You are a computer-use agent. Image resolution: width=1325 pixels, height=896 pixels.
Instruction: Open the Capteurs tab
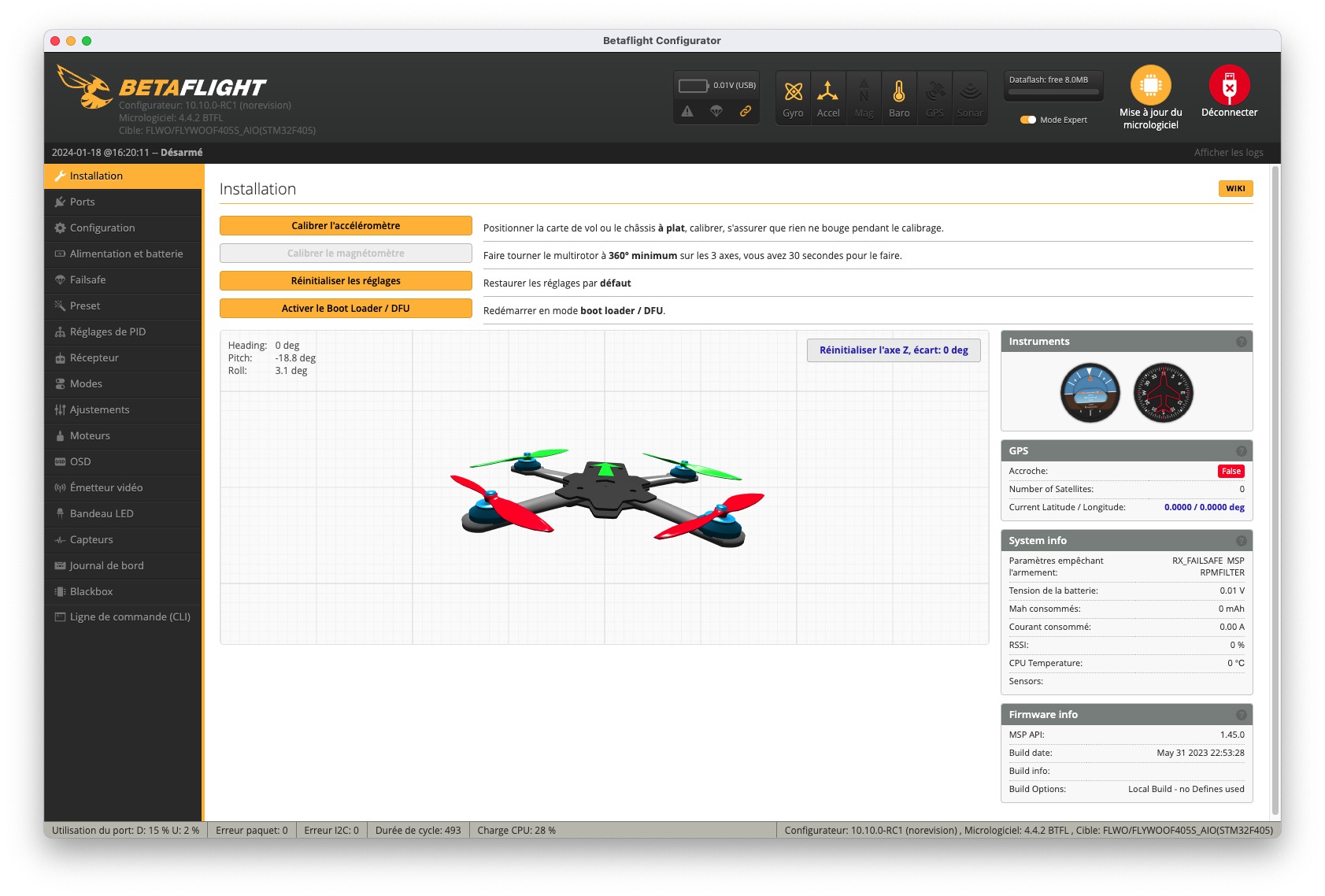pos(124,540)
